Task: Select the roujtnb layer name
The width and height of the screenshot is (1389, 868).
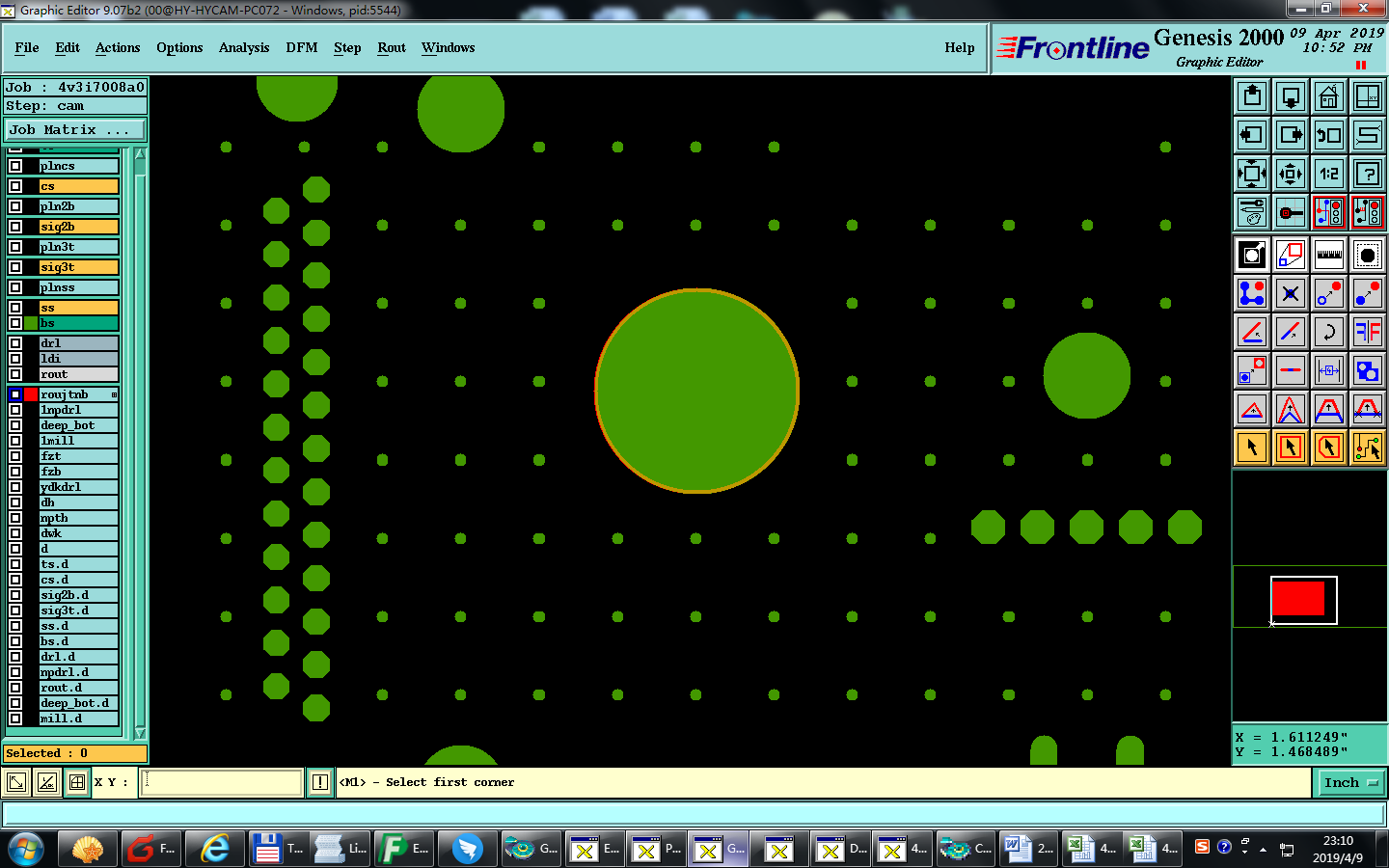Action: [x=79, y=394]
